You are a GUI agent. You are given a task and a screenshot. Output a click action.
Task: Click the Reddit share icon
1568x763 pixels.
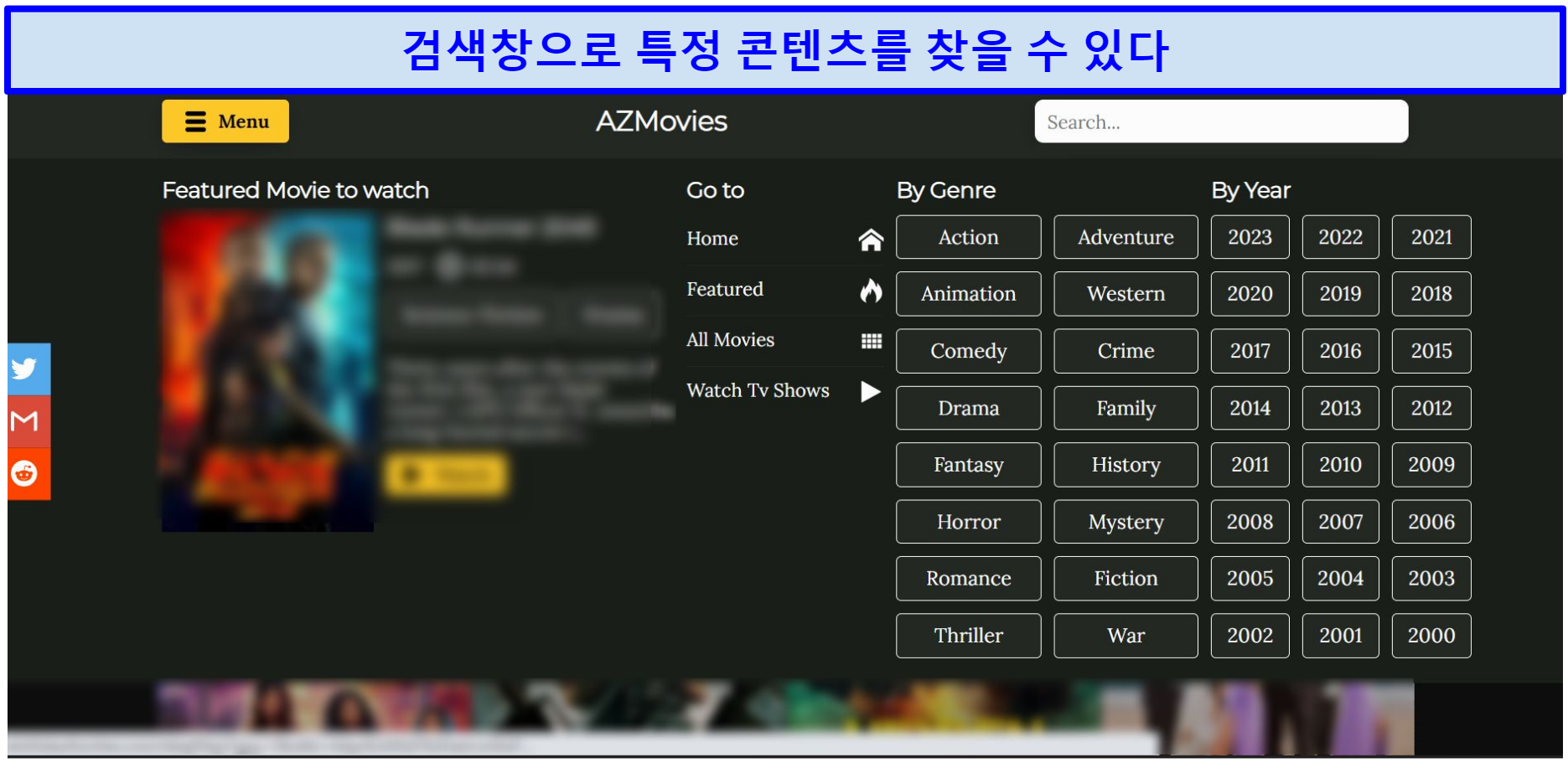pyautogui.click(x=27, y=473)
